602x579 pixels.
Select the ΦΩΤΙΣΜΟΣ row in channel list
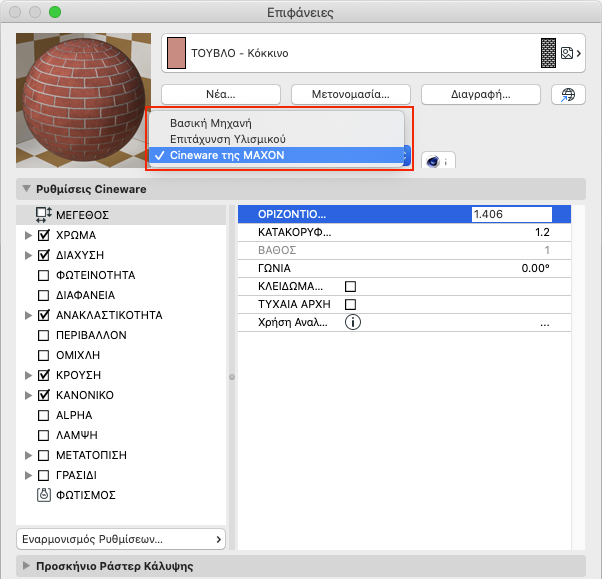click(x=121, y=495)
